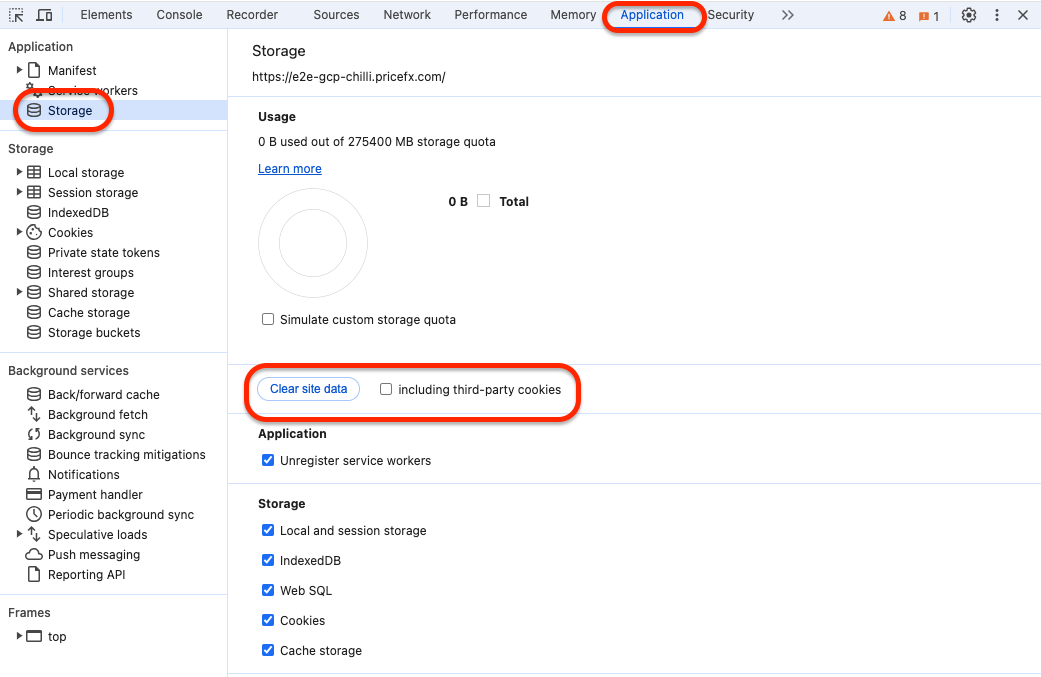This screenshot has width=1041, height=677.
Task: Uncheck the Web SQL checkbox
Action: tap(268, 590)
